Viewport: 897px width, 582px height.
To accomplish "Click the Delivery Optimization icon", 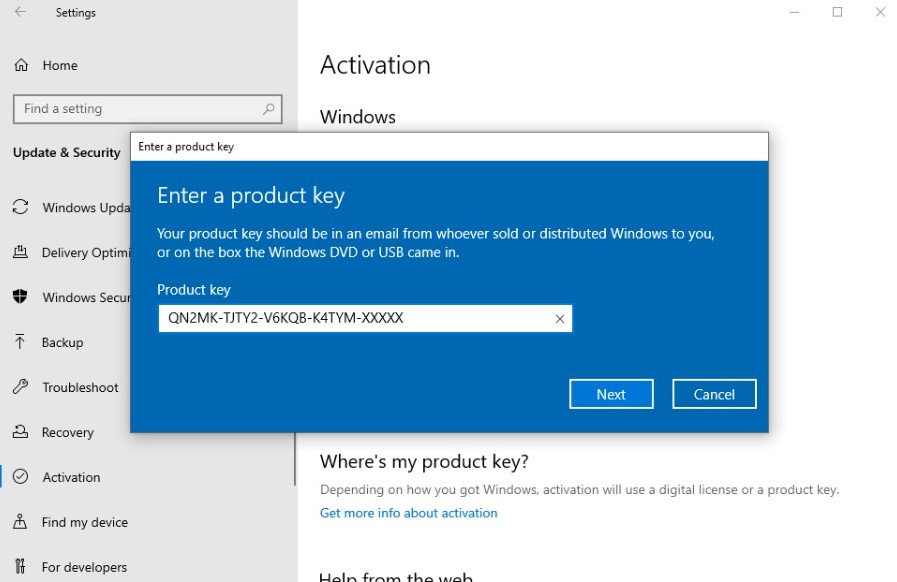I will pos(21,252).
